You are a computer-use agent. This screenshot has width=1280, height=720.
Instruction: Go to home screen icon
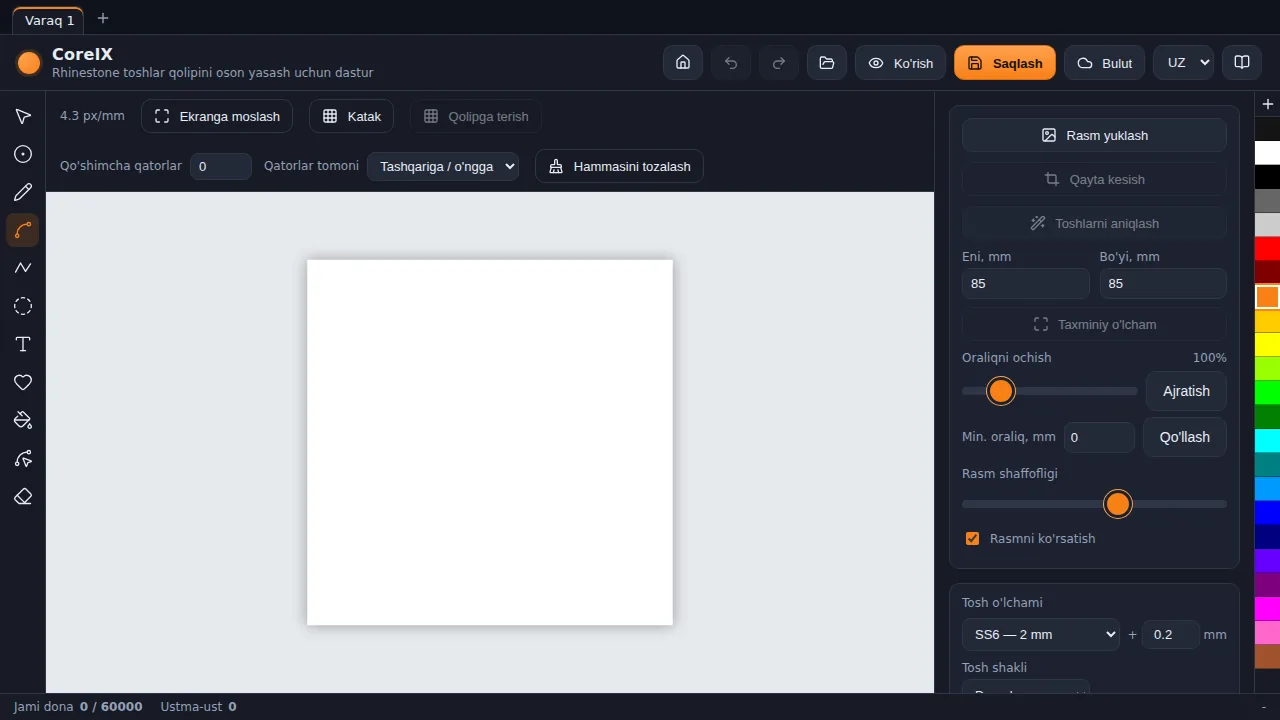click(683, 62)
